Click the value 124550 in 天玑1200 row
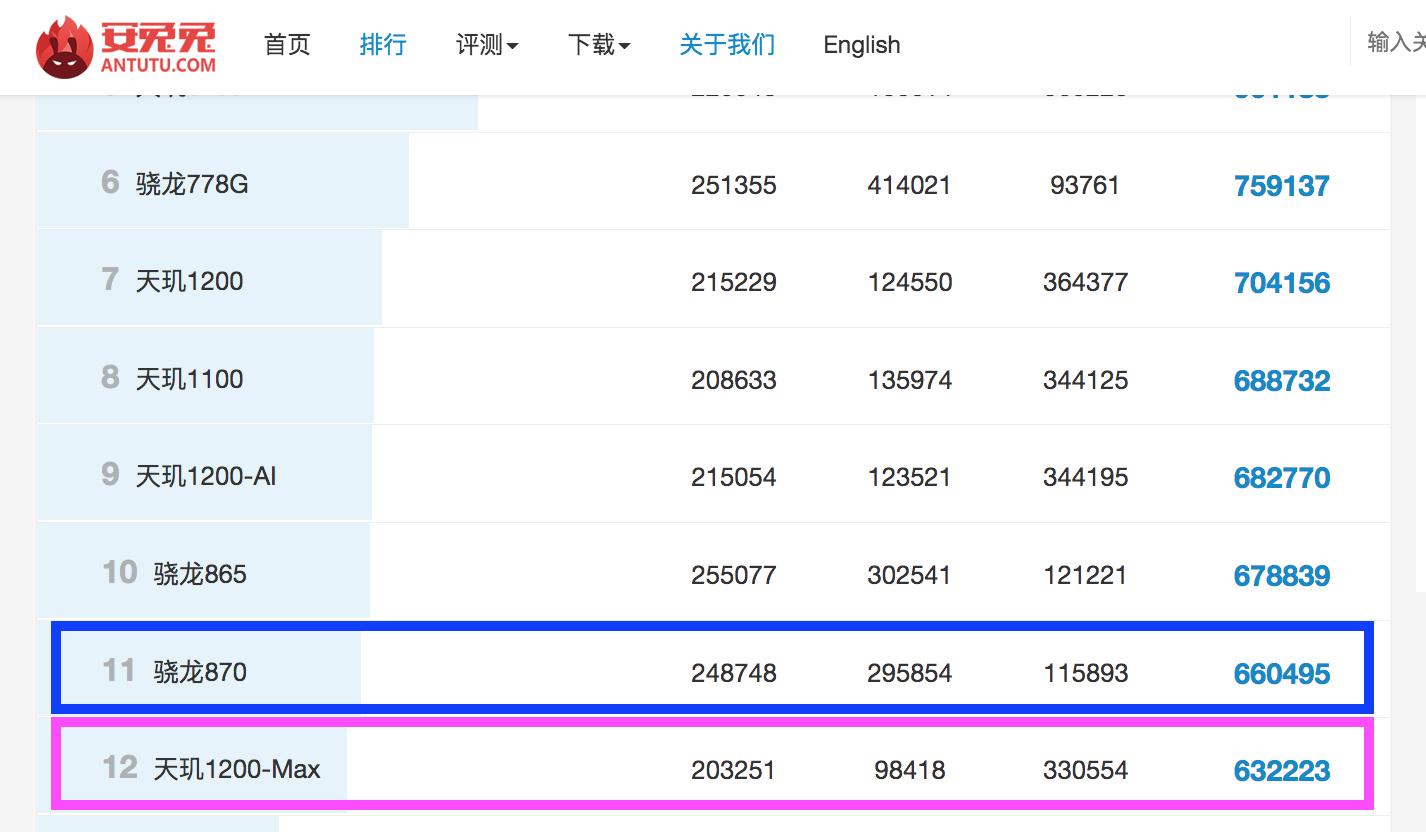This screenshot has height=832, width=1426. point(910,283)
